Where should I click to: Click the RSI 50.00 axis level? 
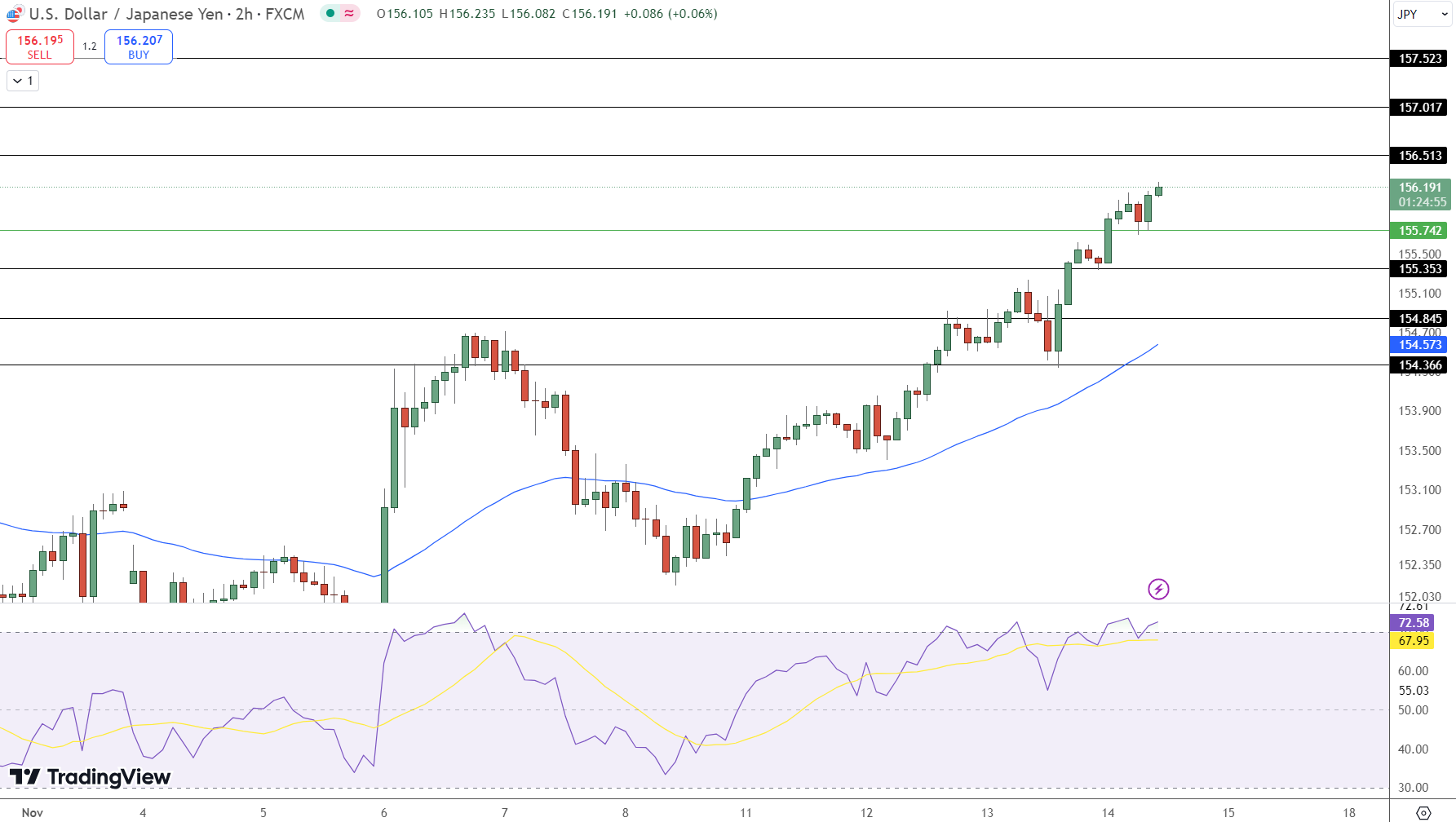tap(1413, 710)
